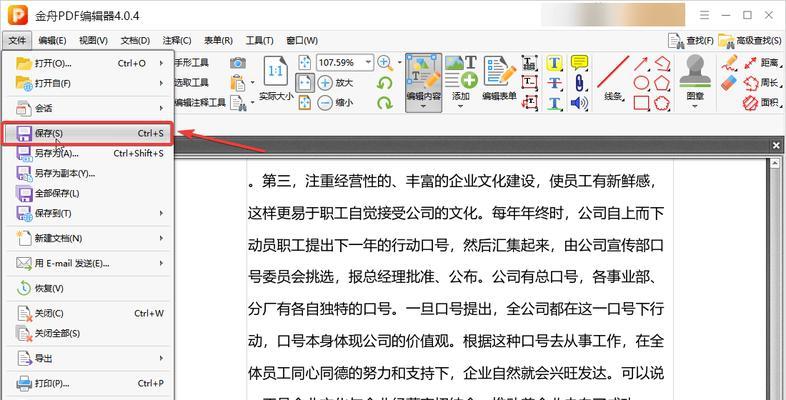Viewport: 786px width, 400px height.
Task: Select the 周长 perimeter measuring tool
Action: 761,83
